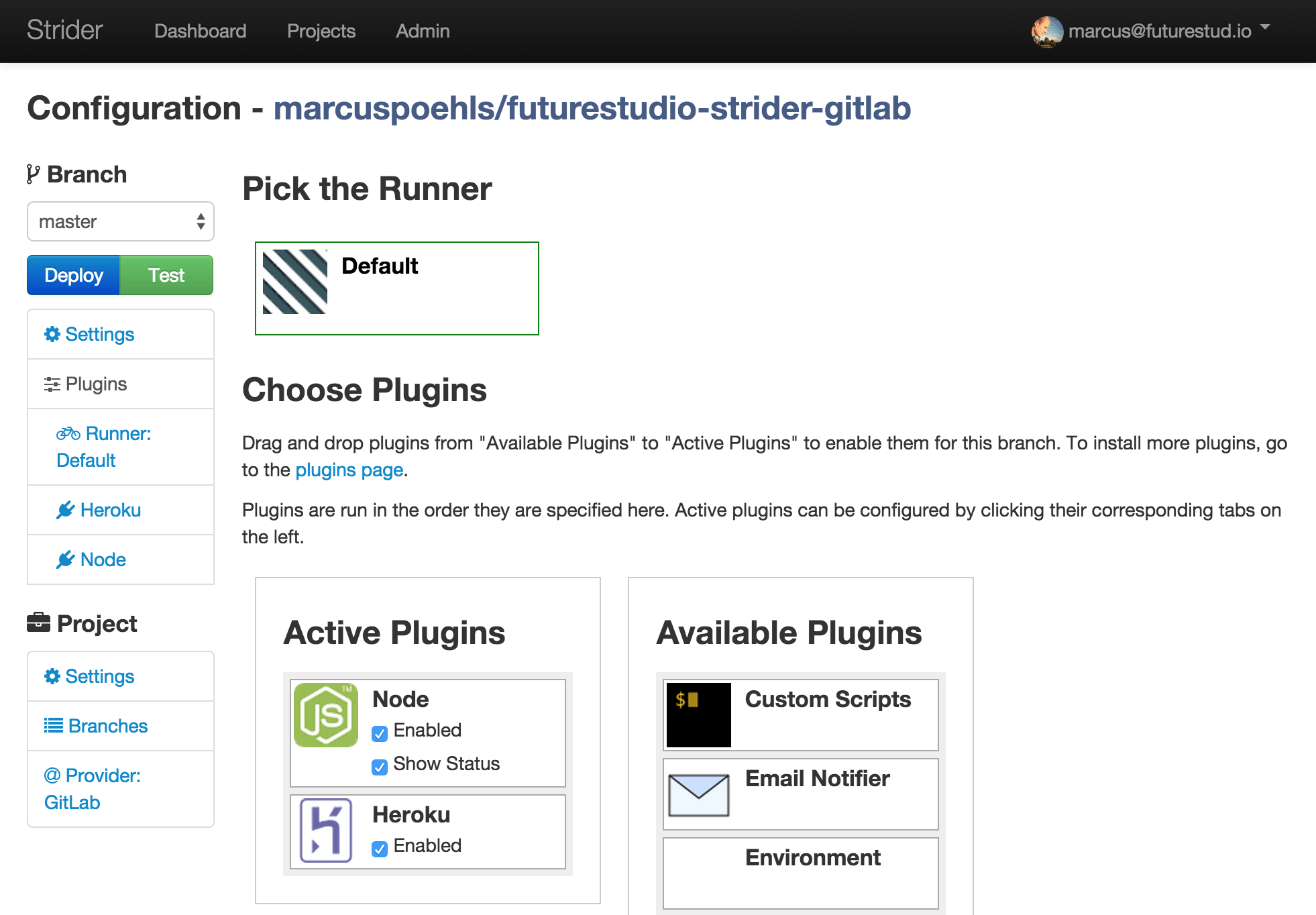The width and height of the screenshot is (1316, 915).
Task: Click the Runner bicycle icon
Action: tap(68, 433)
